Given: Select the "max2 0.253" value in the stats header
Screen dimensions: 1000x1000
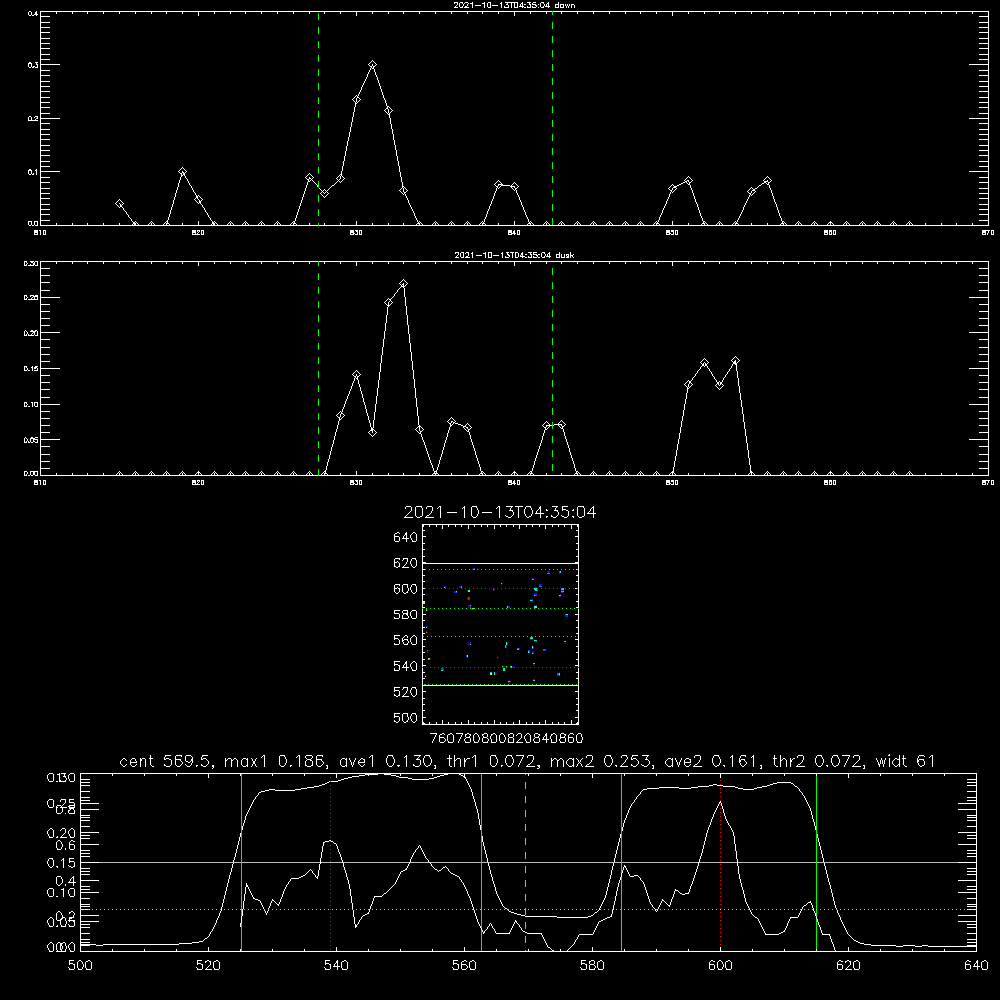Looking at the screenshot, I should coord(601,761).
